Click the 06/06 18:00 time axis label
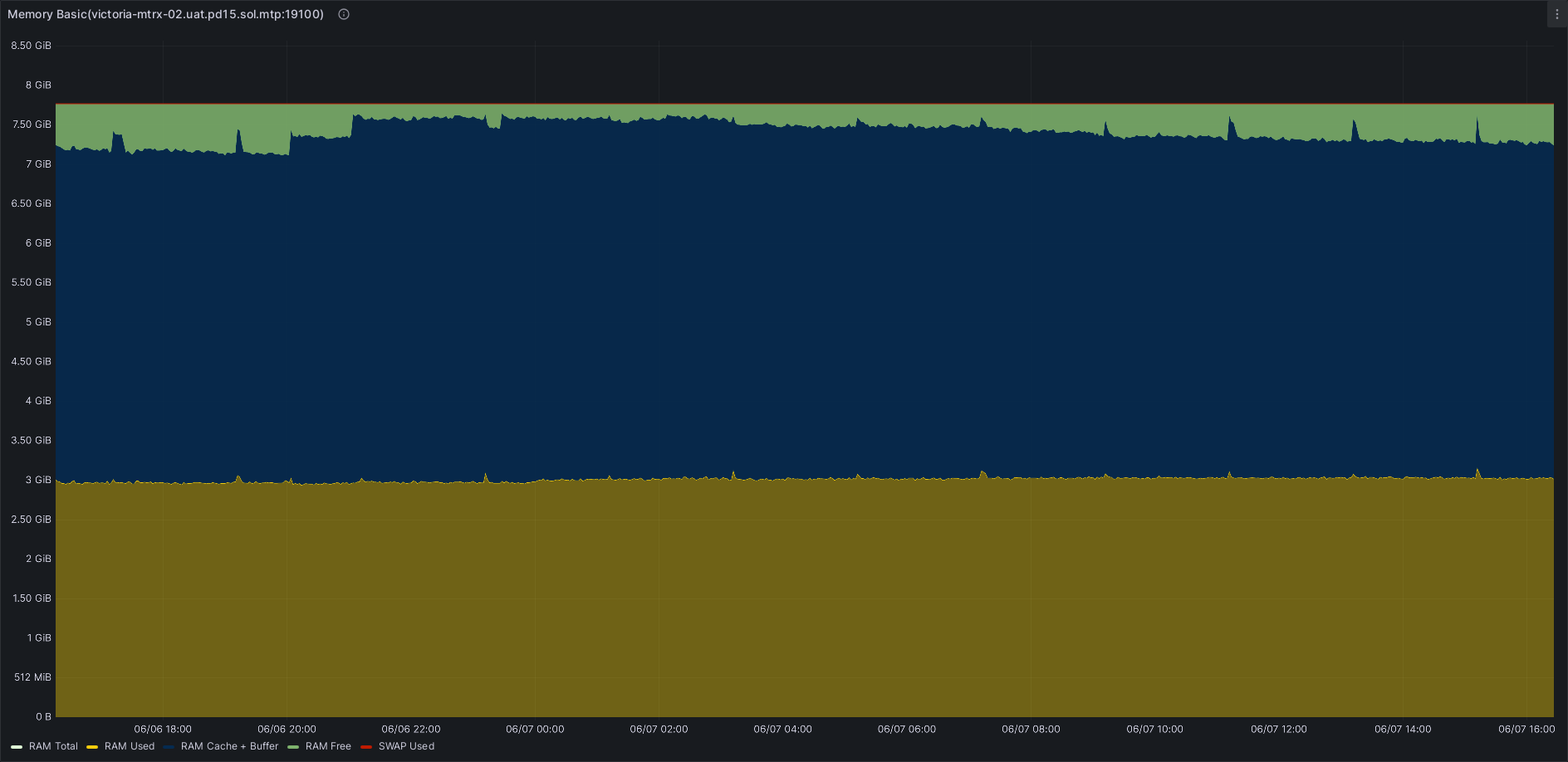 [x=163, y=729]
